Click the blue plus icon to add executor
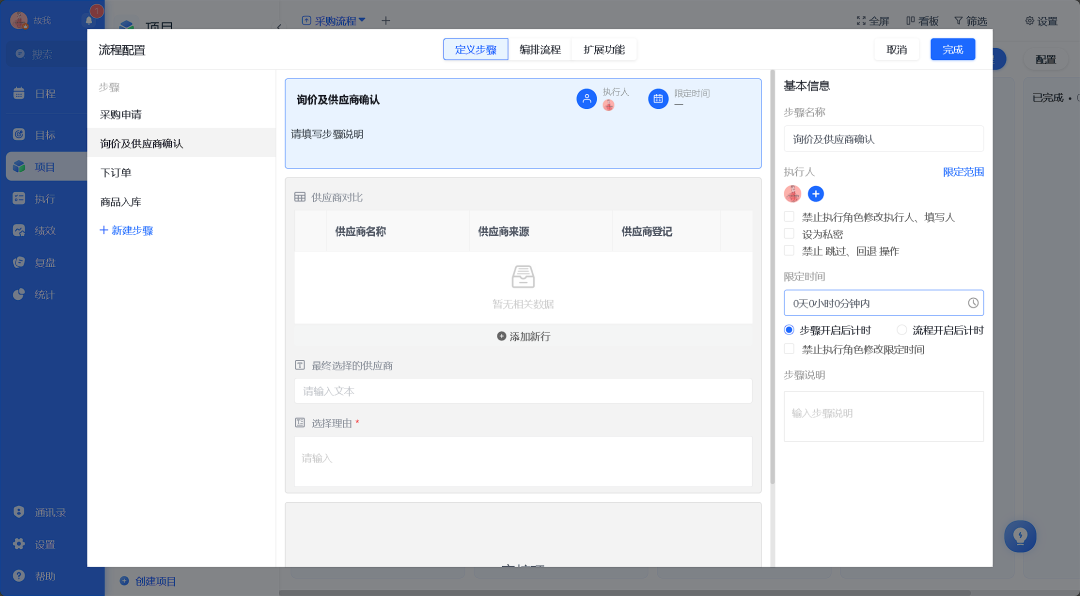This screenshot has width=1080, height=596. (816, 194)
